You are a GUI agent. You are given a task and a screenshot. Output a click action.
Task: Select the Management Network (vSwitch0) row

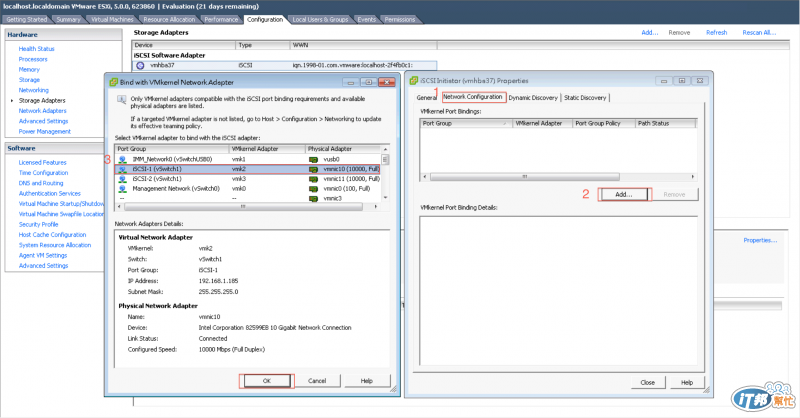point(247,189)
